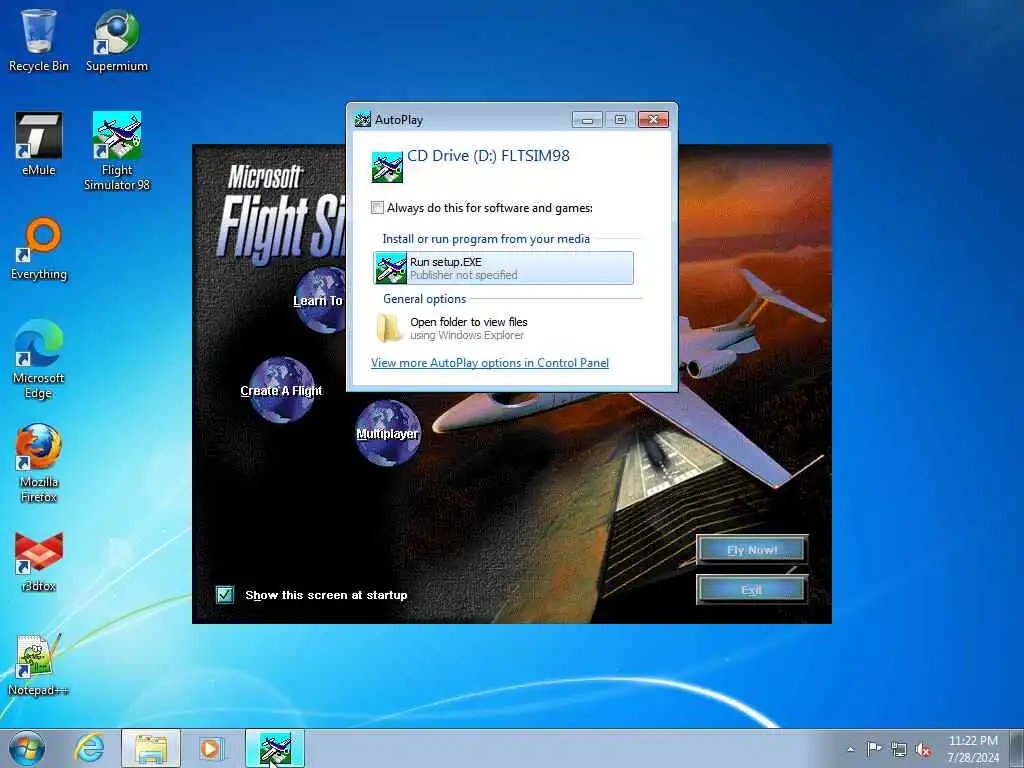Image resolution: width=1024 pixels, height=768 pixels.
Task: Select the Mozilla Firefox desktop icon
Action: tap(39, 464)
